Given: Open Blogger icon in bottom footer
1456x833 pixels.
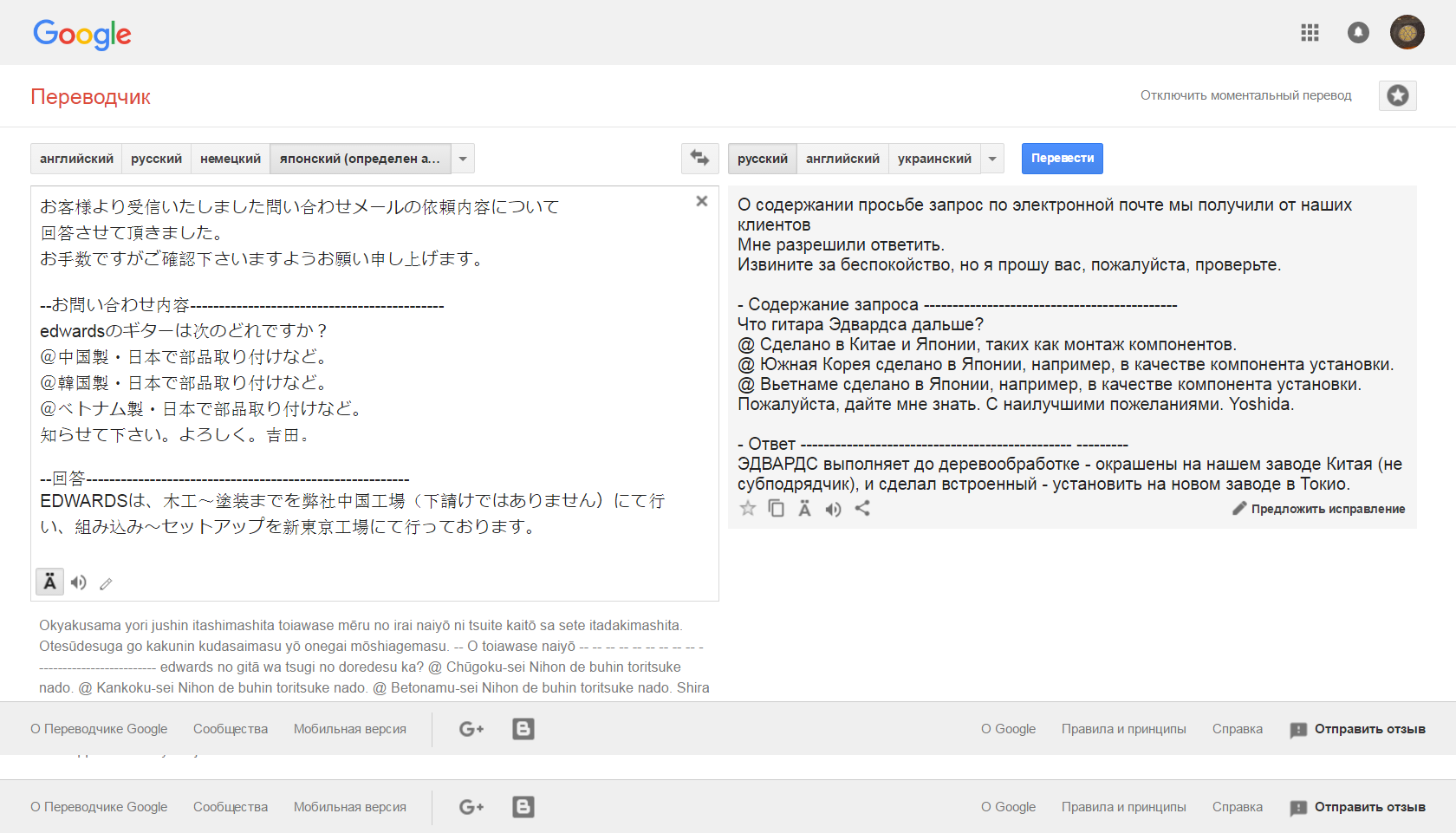Looking at the screenshot, I should pos(523,807).
